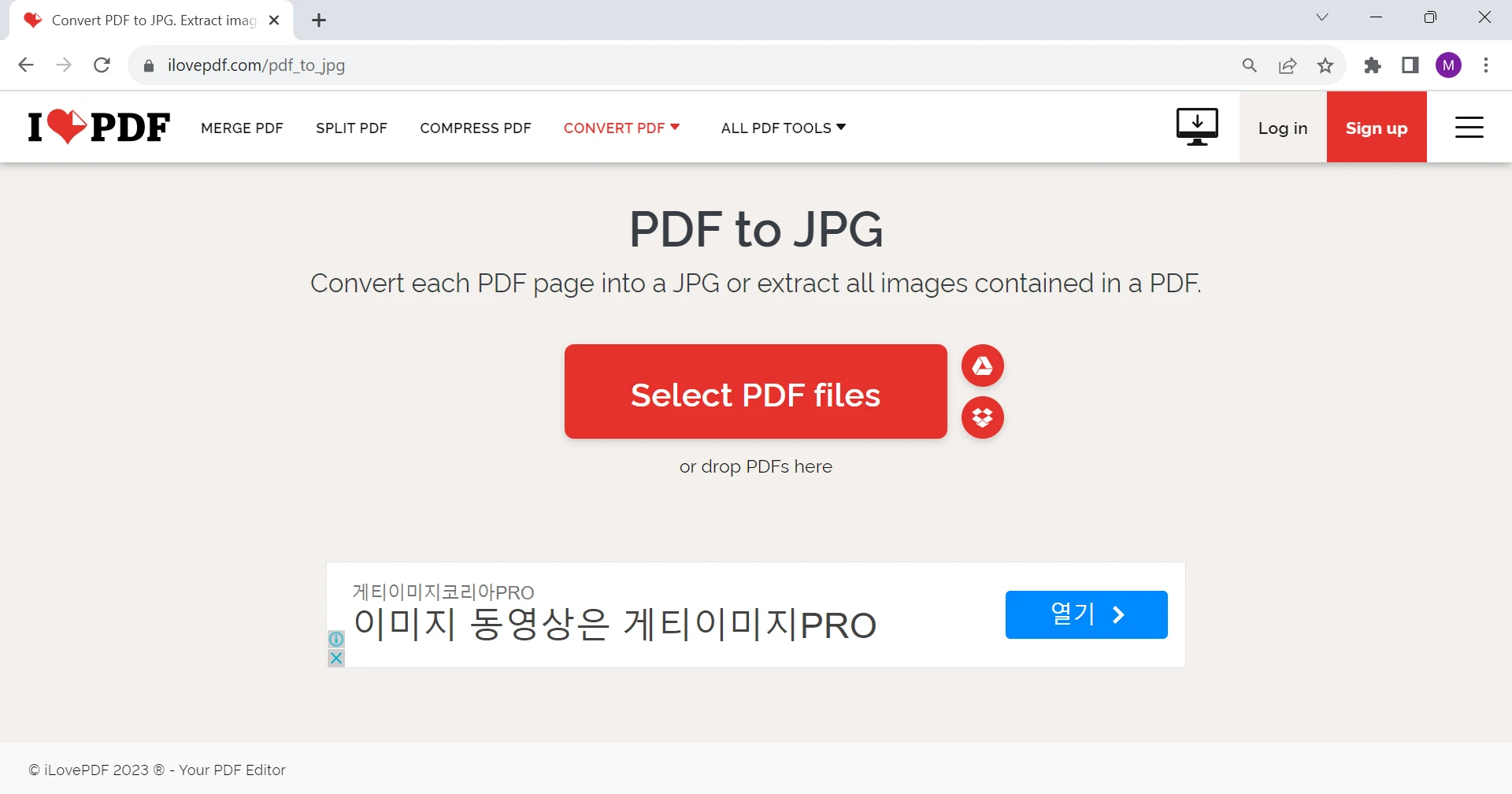
Task: Click the ad info icon
Action: pos(336,639)
